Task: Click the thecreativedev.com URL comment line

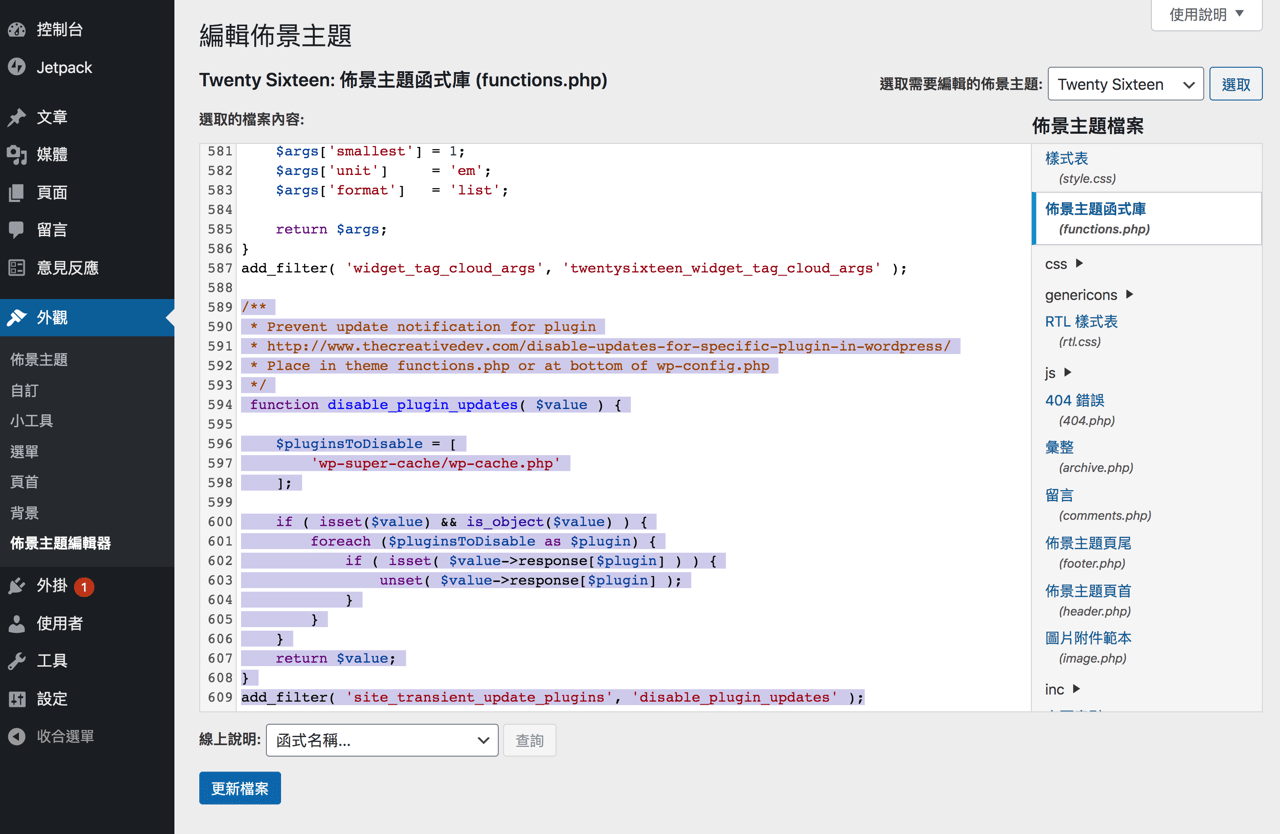Action: [x=600, y=346]
